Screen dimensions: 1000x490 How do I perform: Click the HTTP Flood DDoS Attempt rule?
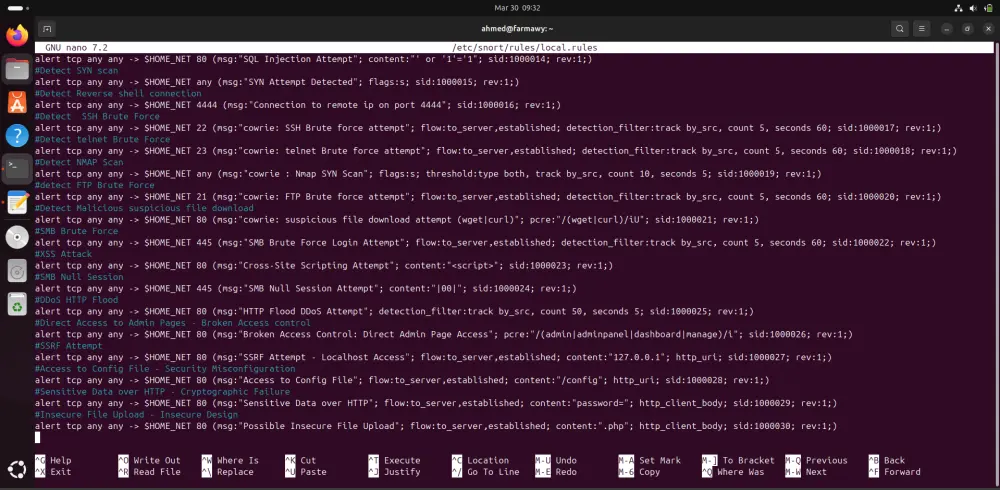coord(394,311)
